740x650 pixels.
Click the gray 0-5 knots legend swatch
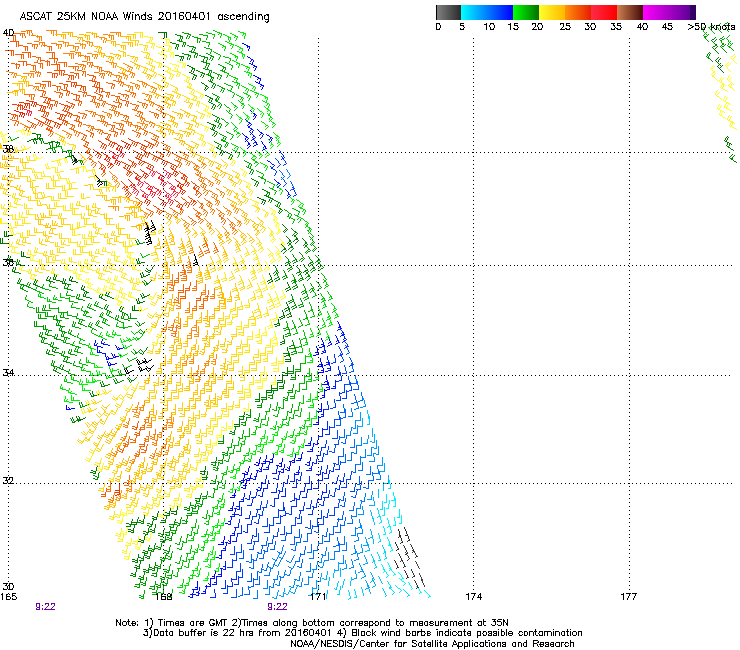point(448,12)
